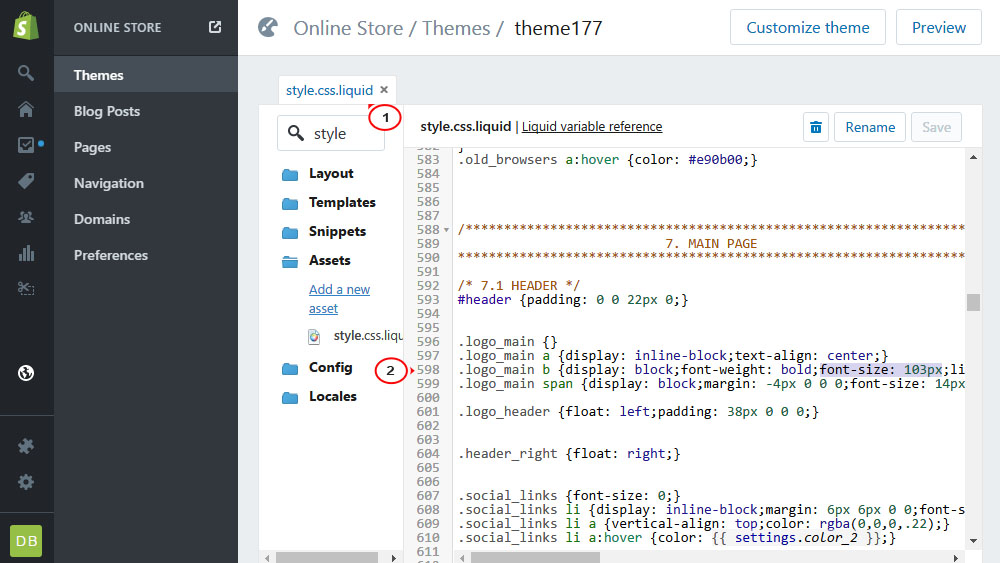This screenshot has height=563, width=1000.
Task: Open the Orders checkbox icon
Action: click(x=26, y=145)
